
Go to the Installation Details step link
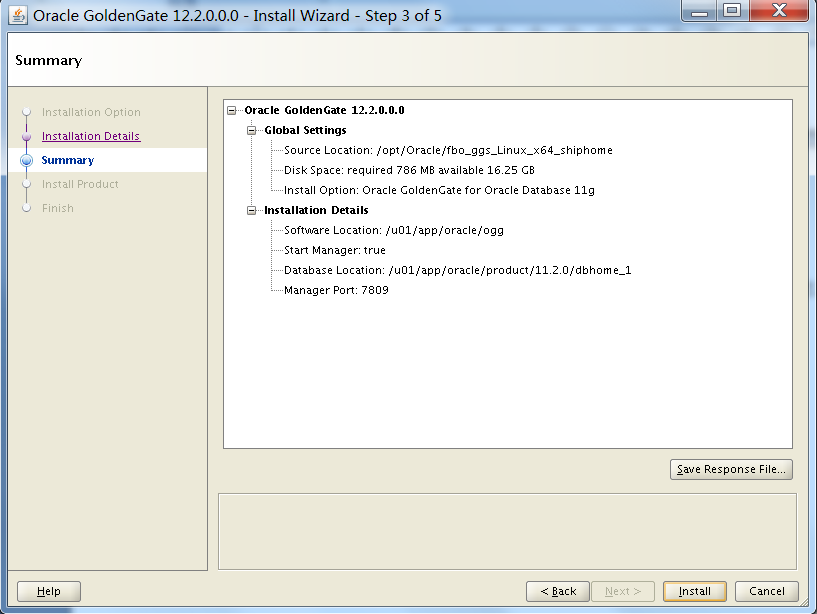pyautogui.click(x=91, y=136)
